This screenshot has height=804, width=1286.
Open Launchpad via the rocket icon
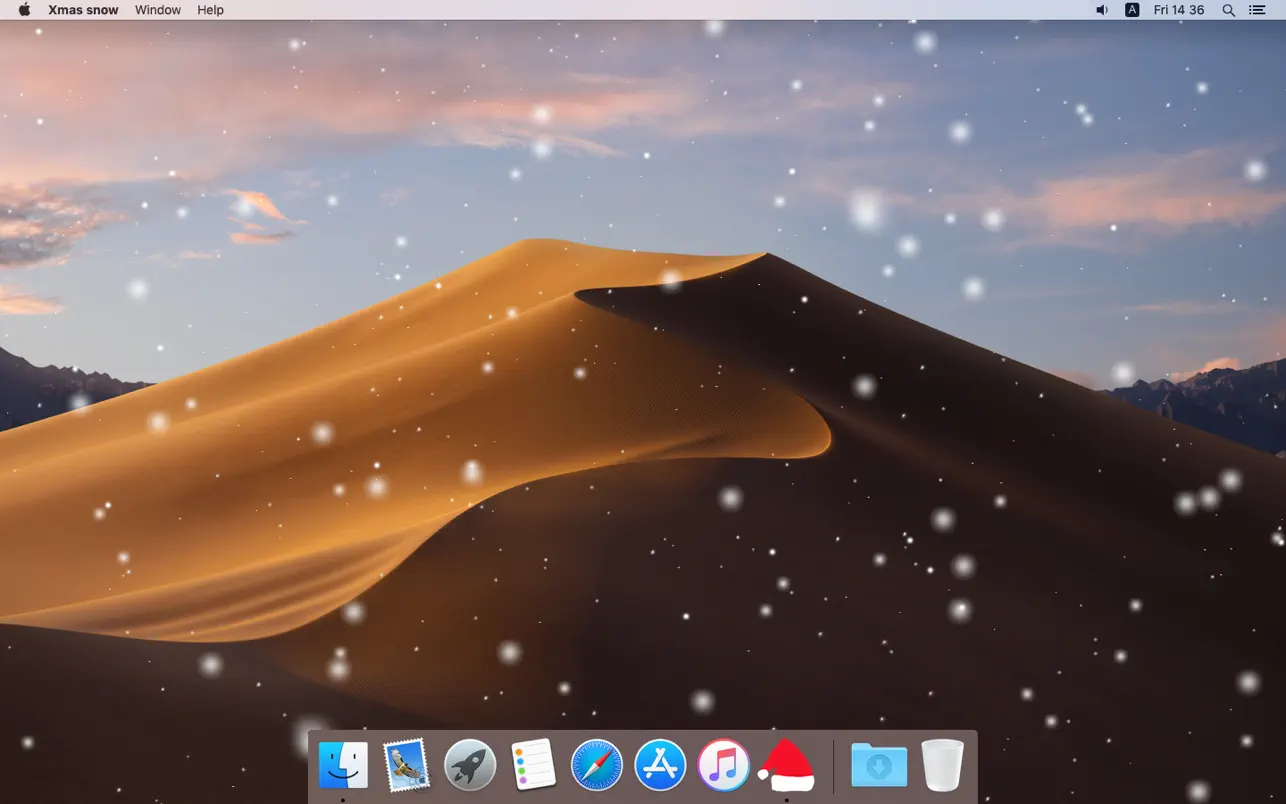(x=469, y=765)
